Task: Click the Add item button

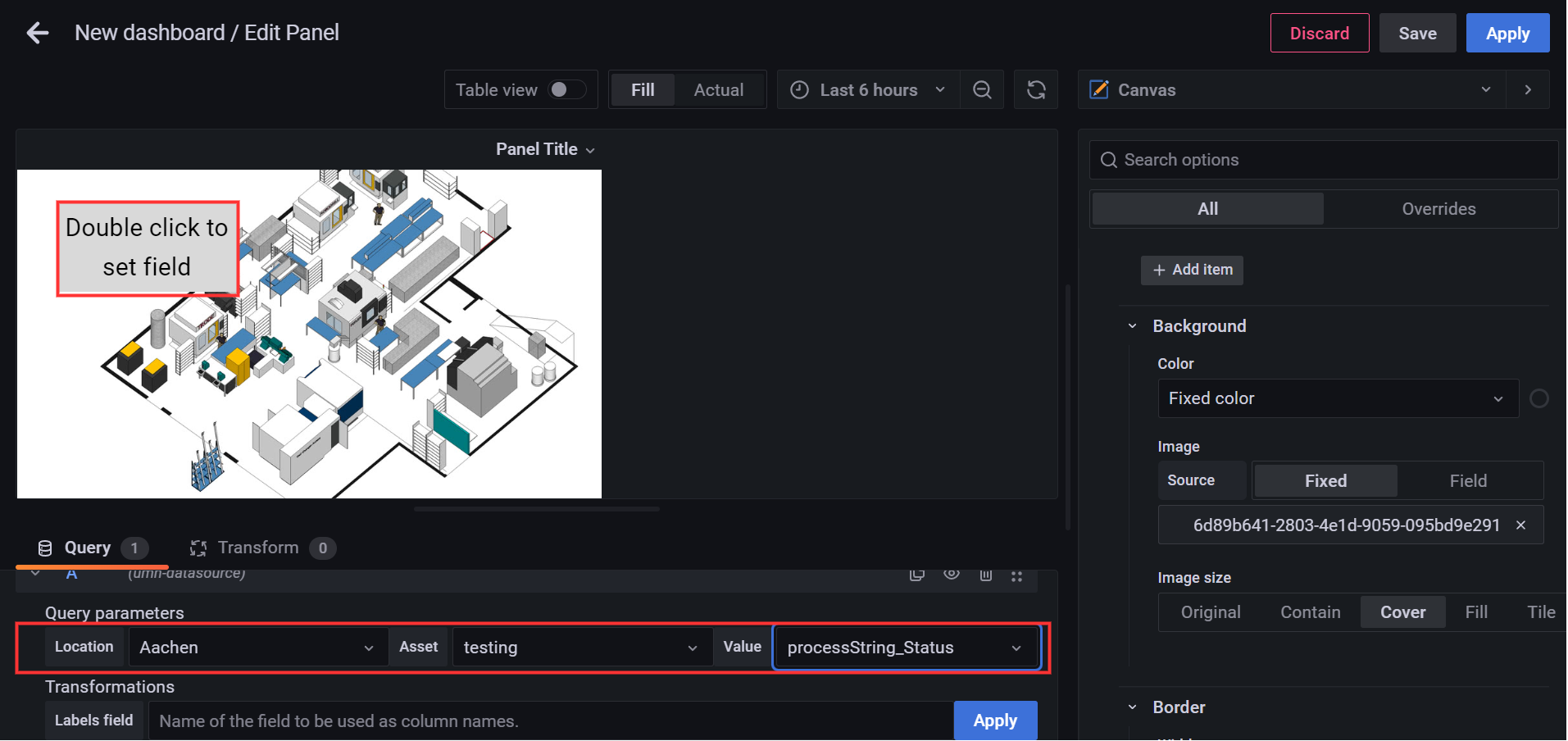Action: click(1192, 270)
